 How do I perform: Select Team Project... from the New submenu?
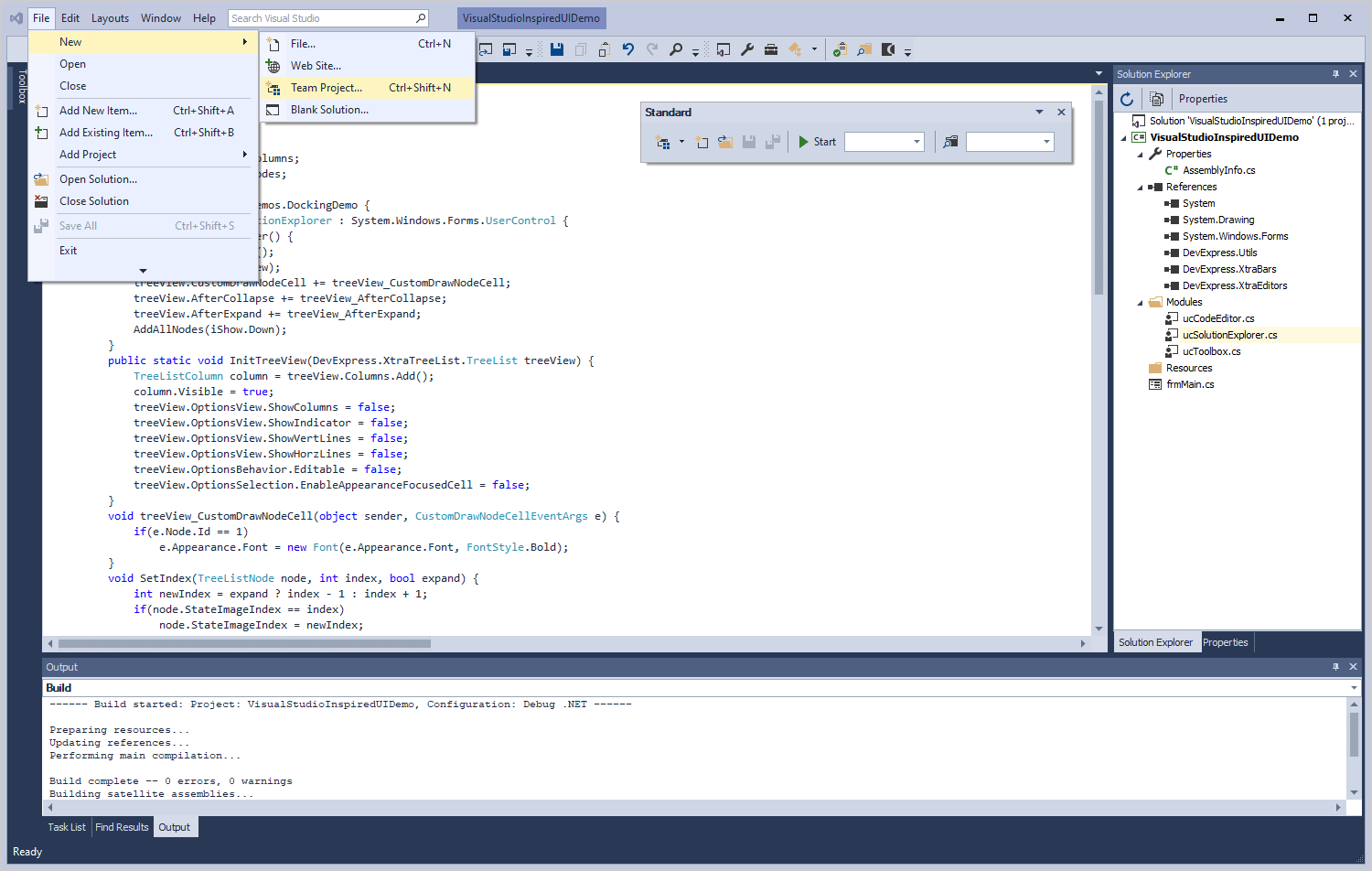pyautogui.click(x=327, y=88)
